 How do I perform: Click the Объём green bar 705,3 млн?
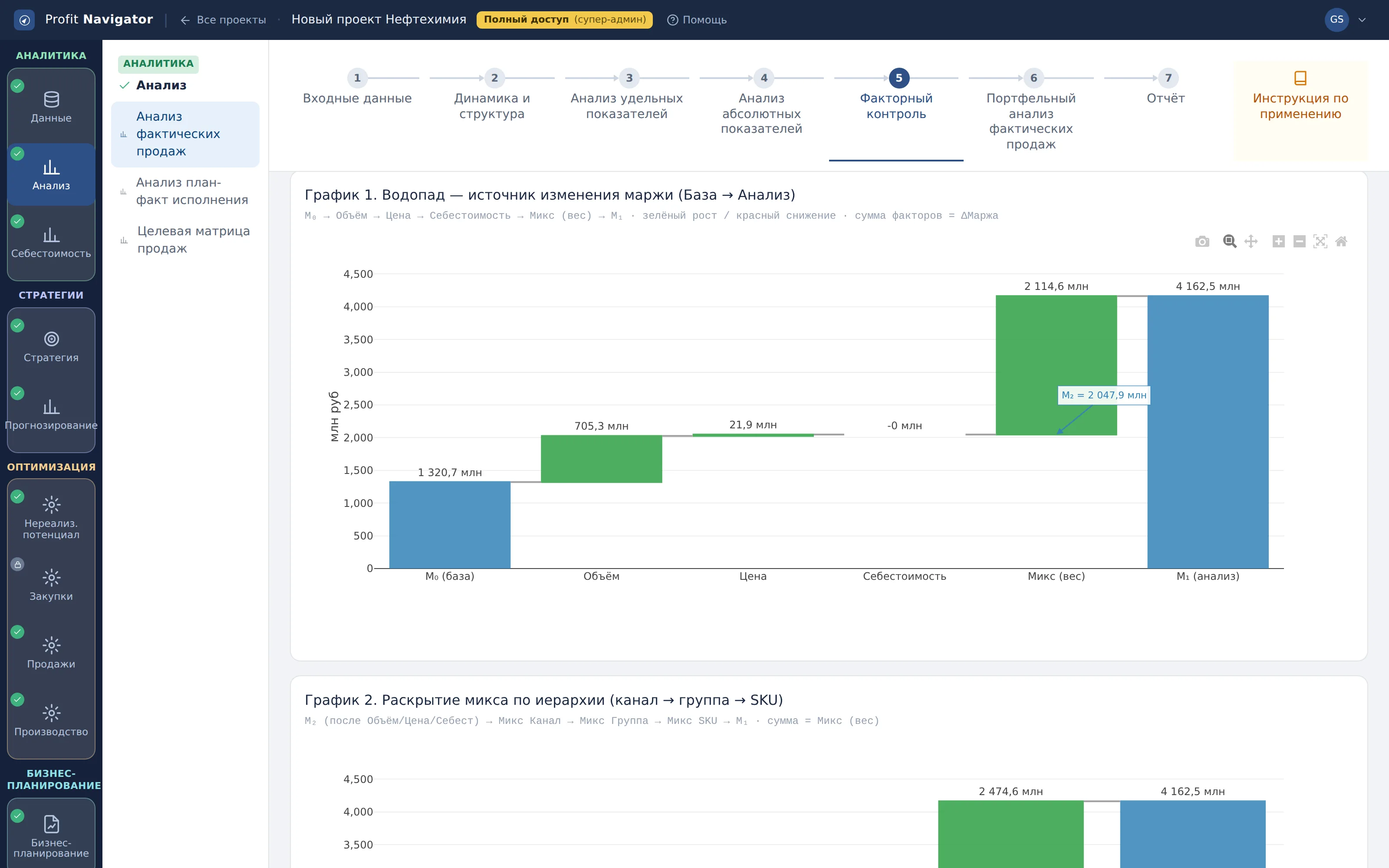[x=601, y=459]
